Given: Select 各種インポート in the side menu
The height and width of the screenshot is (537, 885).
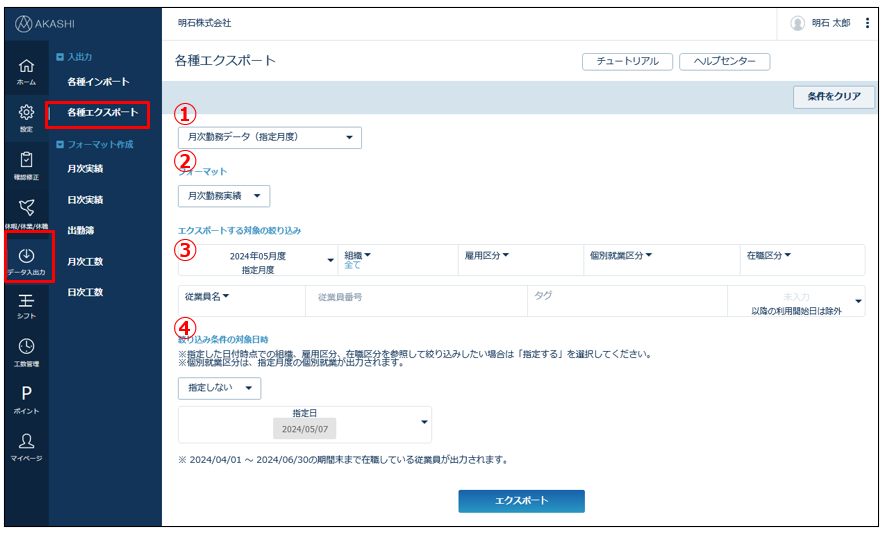Looking at the screenshot, I should [x=99, y=81].
